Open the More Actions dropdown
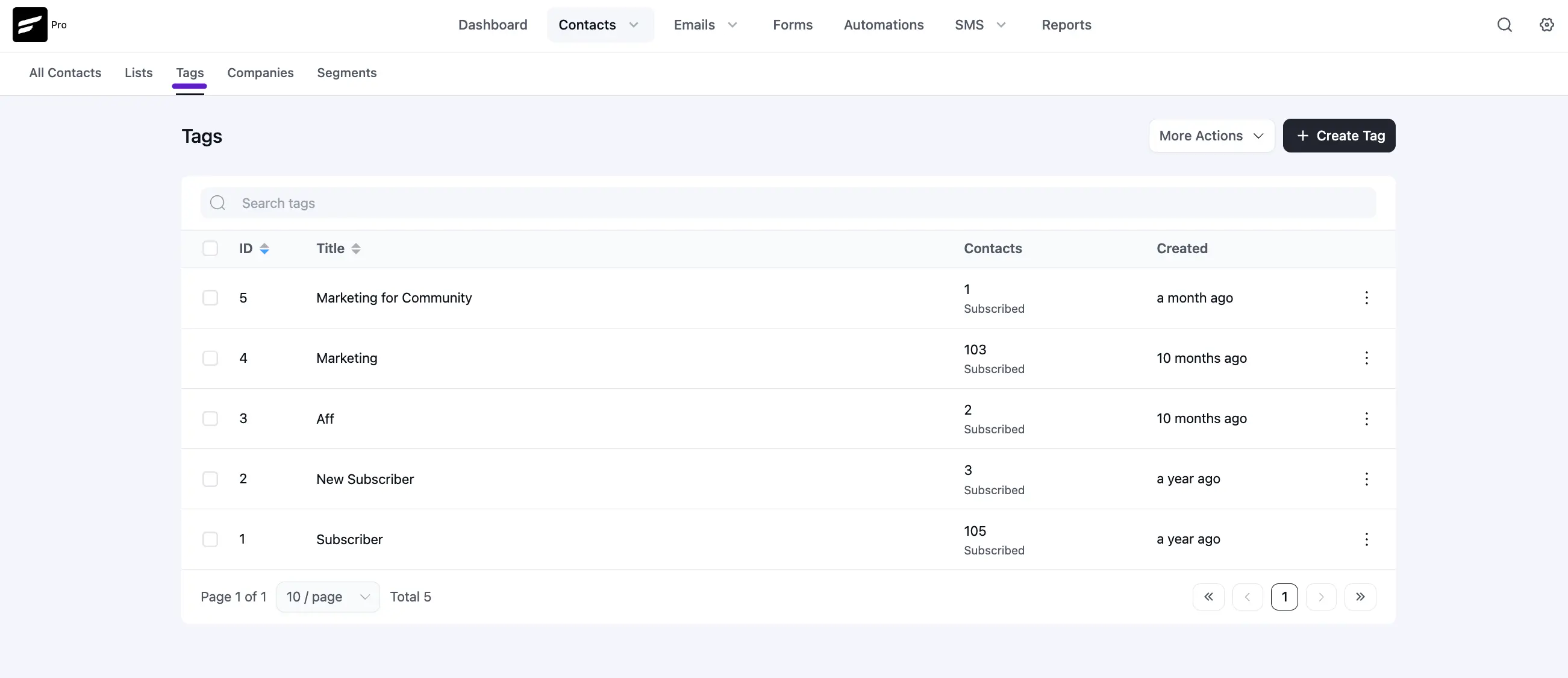 1211,136
